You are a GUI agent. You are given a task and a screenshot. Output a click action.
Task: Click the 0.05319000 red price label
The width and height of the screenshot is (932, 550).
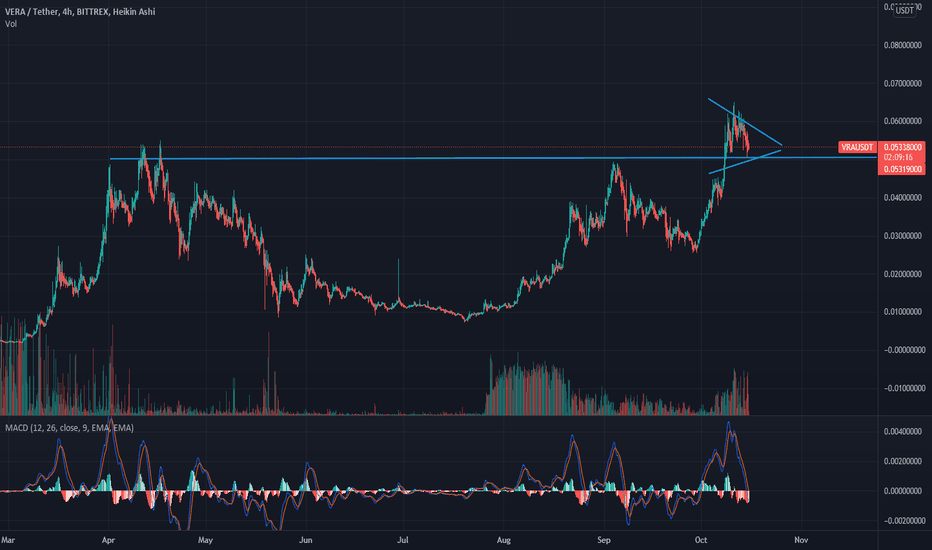(902, 169)
